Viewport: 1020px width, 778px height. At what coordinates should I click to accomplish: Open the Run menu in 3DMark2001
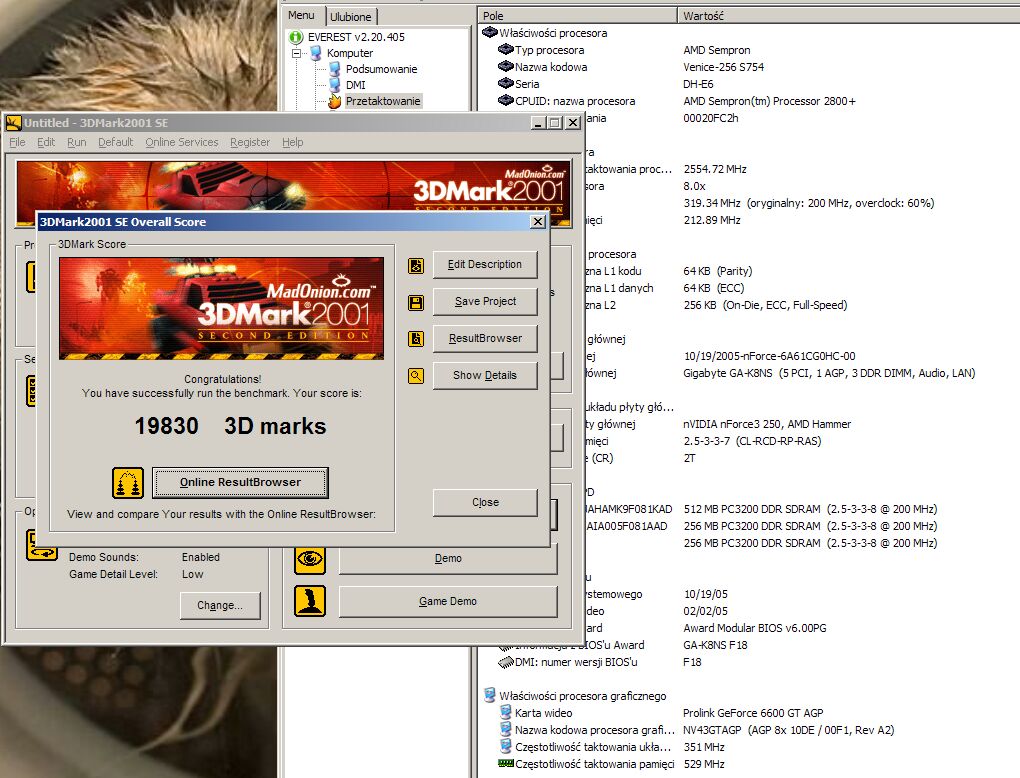coord(76,142)
